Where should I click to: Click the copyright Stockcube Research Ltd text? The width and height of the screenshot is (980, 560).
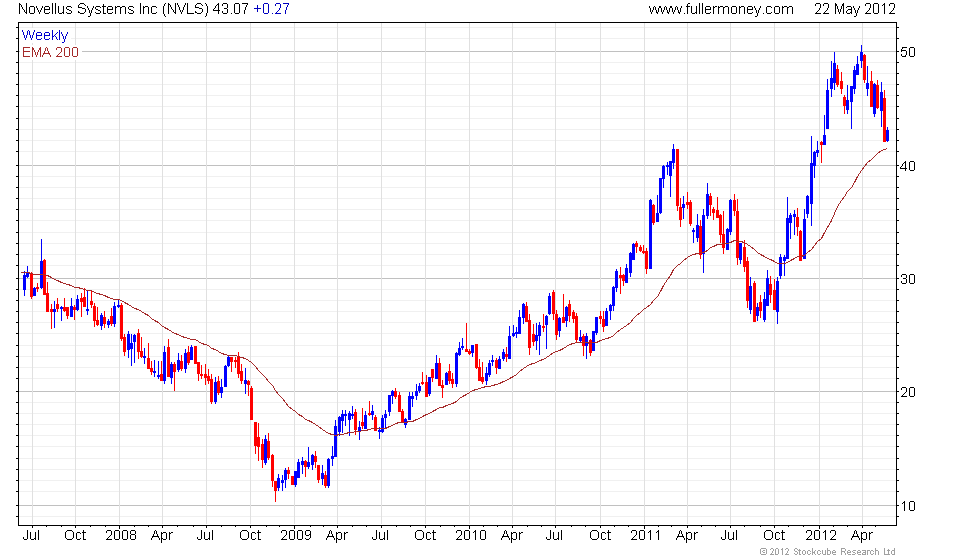828,552
